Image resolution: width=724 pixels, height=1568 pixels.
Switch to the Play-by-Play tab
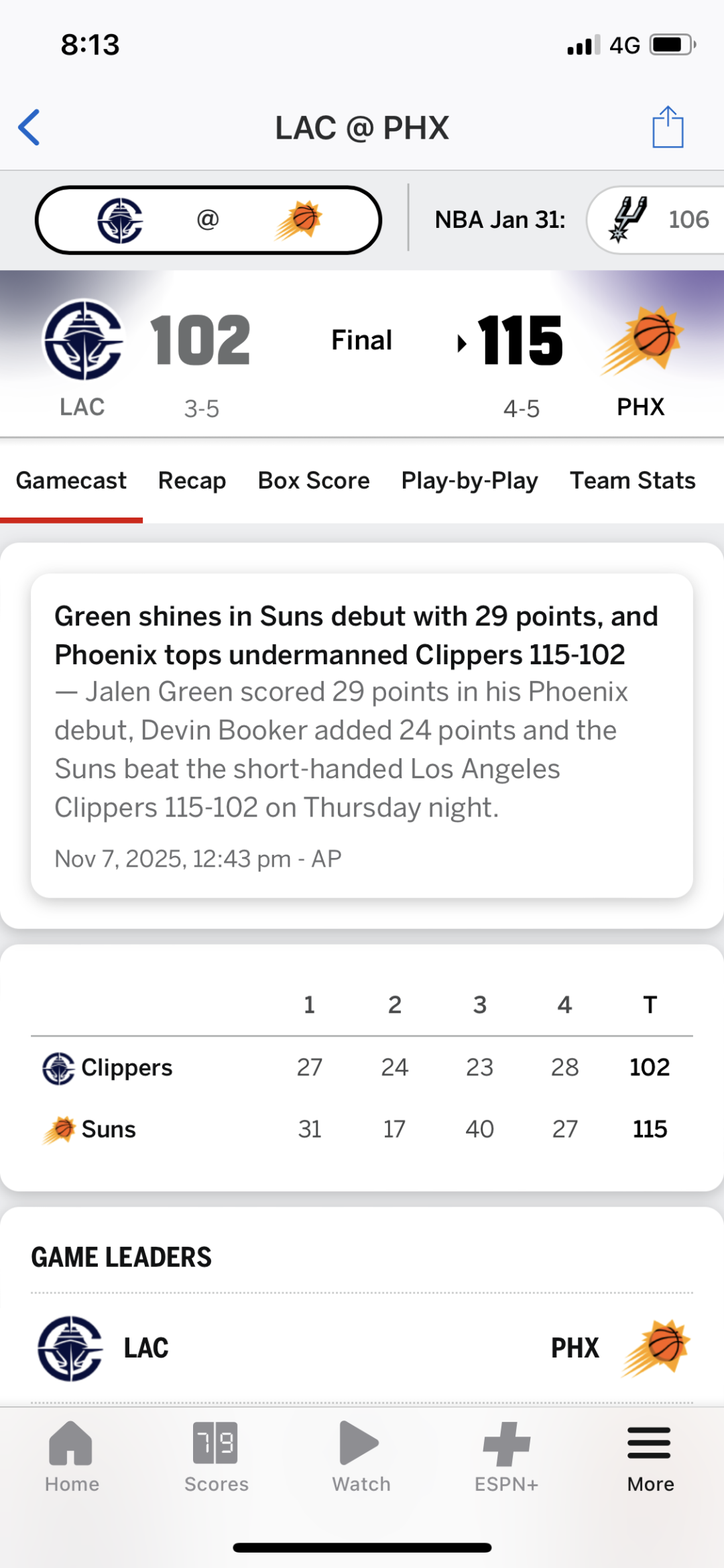pos(469,481)
